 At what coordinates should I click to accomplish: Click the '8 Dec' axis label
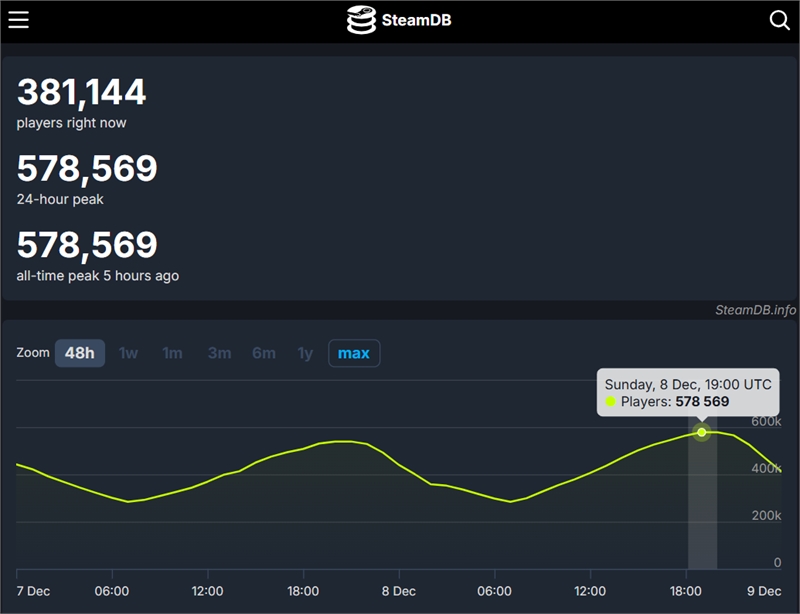tap(398, 591)
